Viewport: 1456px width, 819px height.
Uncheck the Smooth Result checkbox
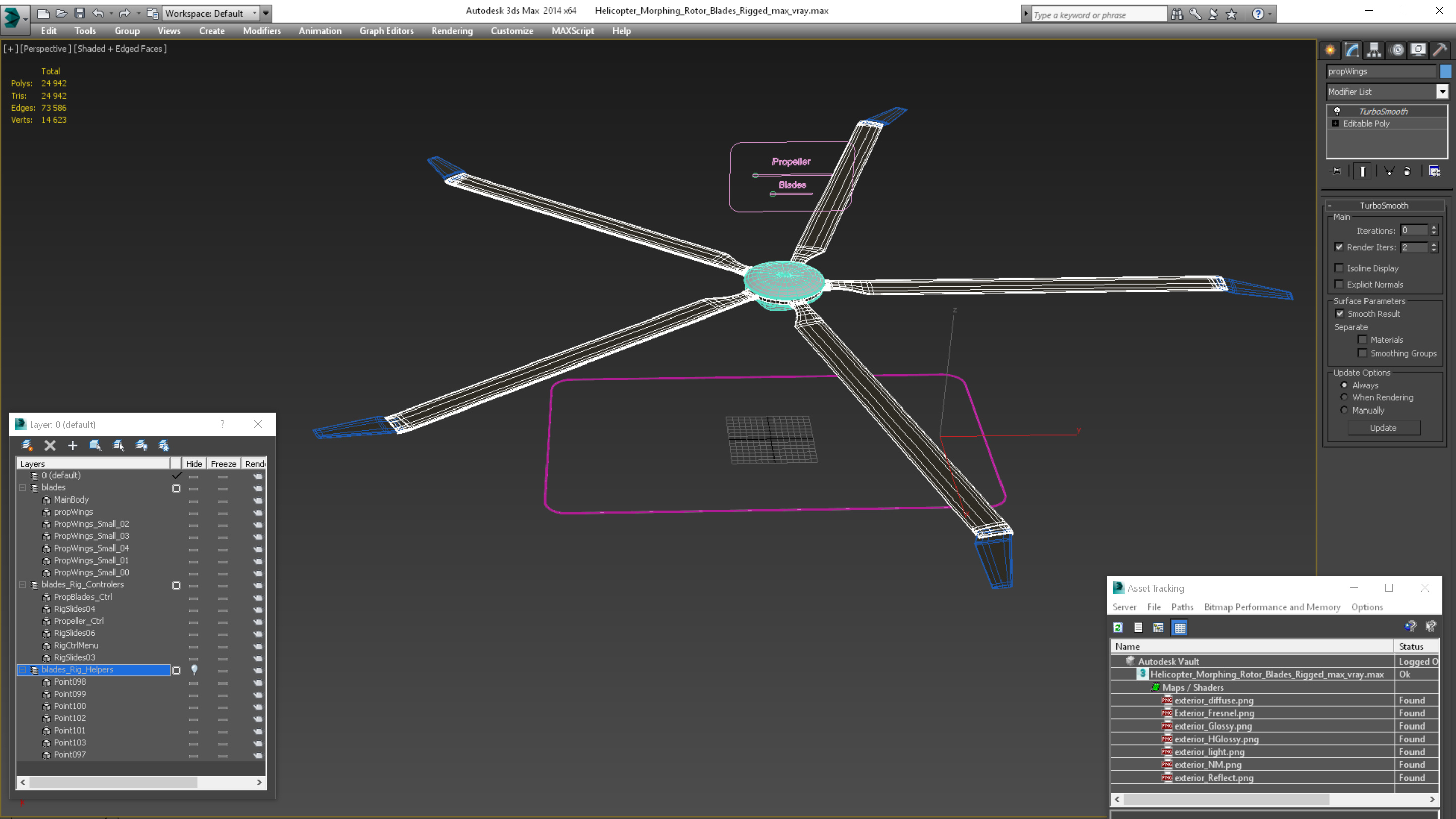tap(1340, 313)
